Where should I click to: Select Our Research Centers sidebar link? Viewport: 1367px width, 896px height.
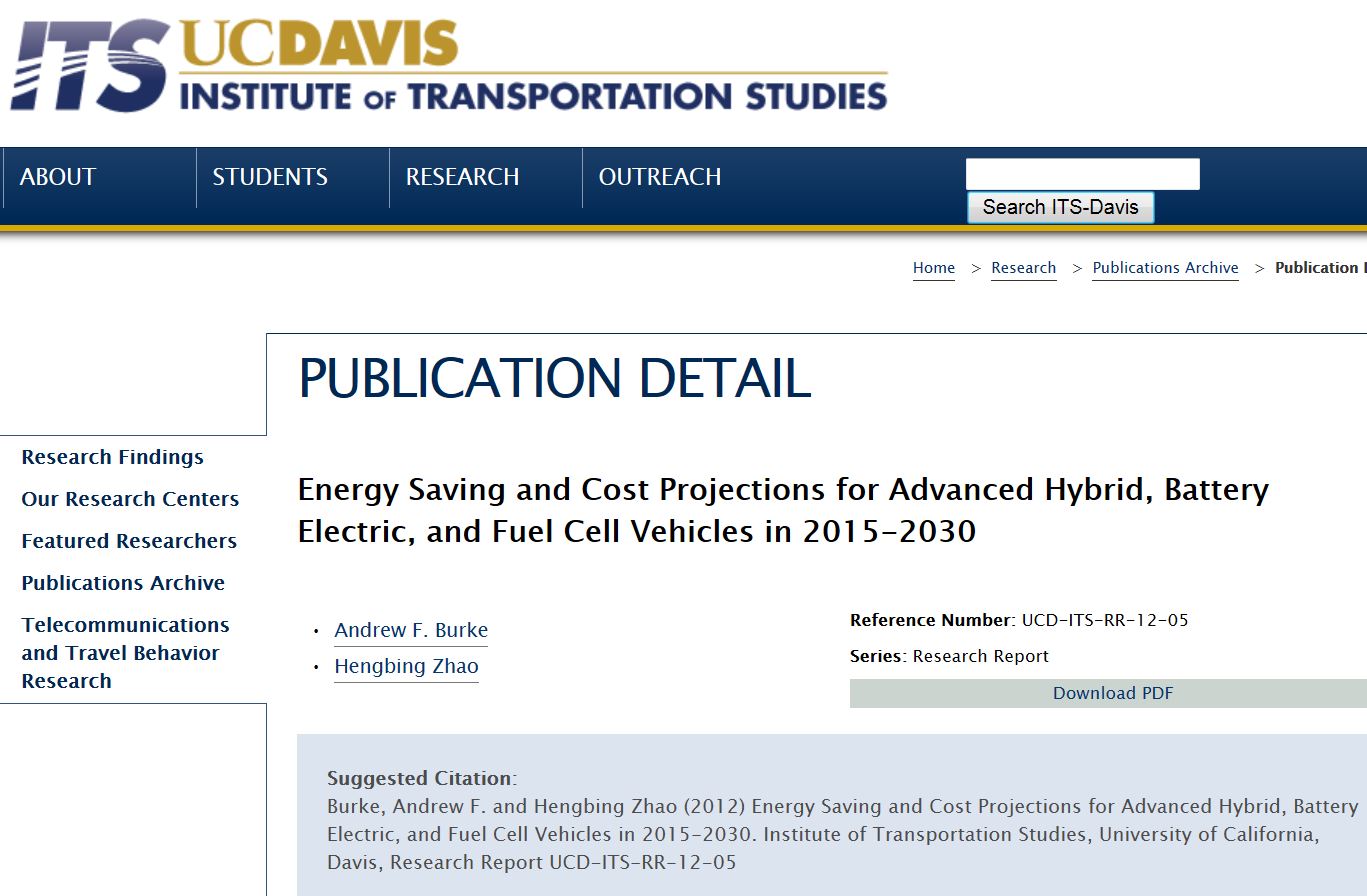point(130,499)
